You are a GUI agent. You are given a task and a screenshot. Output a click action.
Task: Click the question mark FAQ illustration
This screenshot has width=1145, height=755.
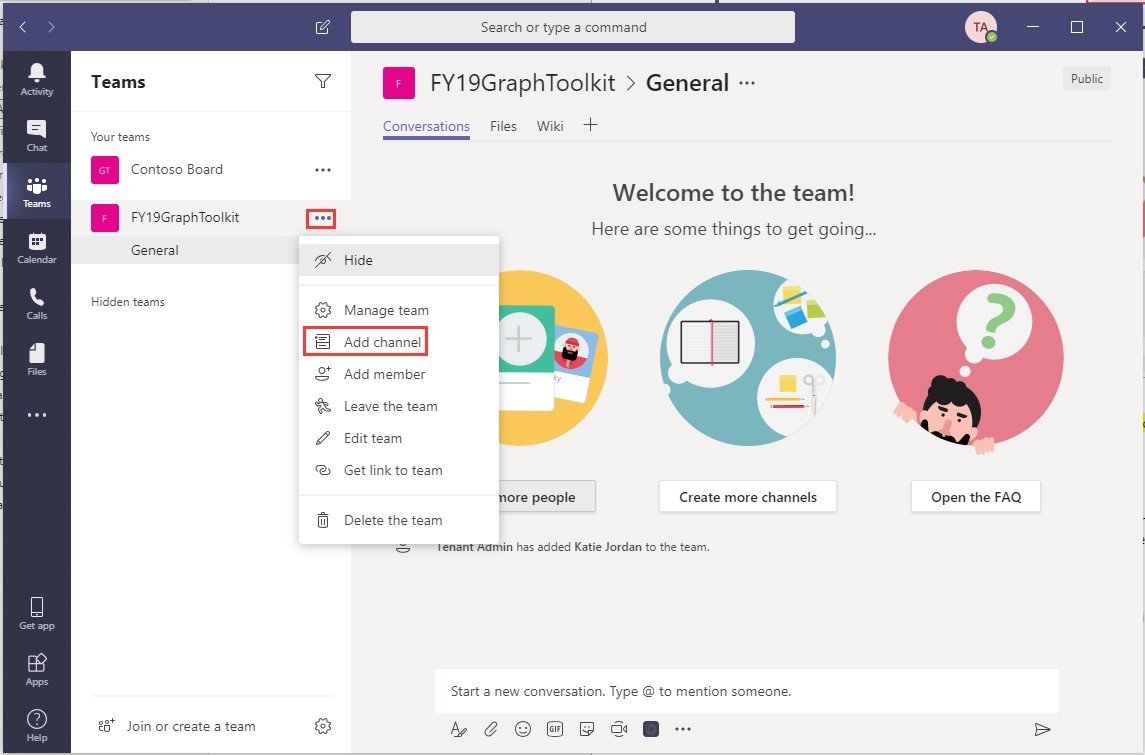pyautogui.click(x=976, y=361)
